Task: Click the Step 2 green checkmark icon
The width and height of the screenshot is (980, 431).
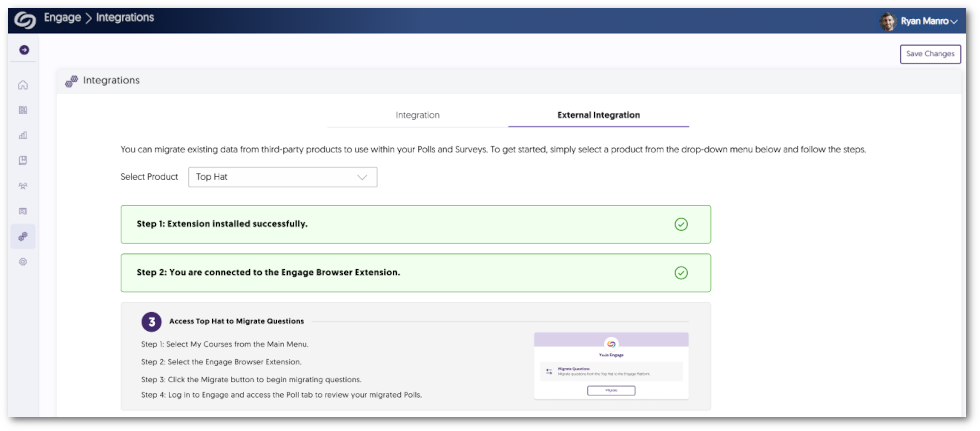Action: 681,273
